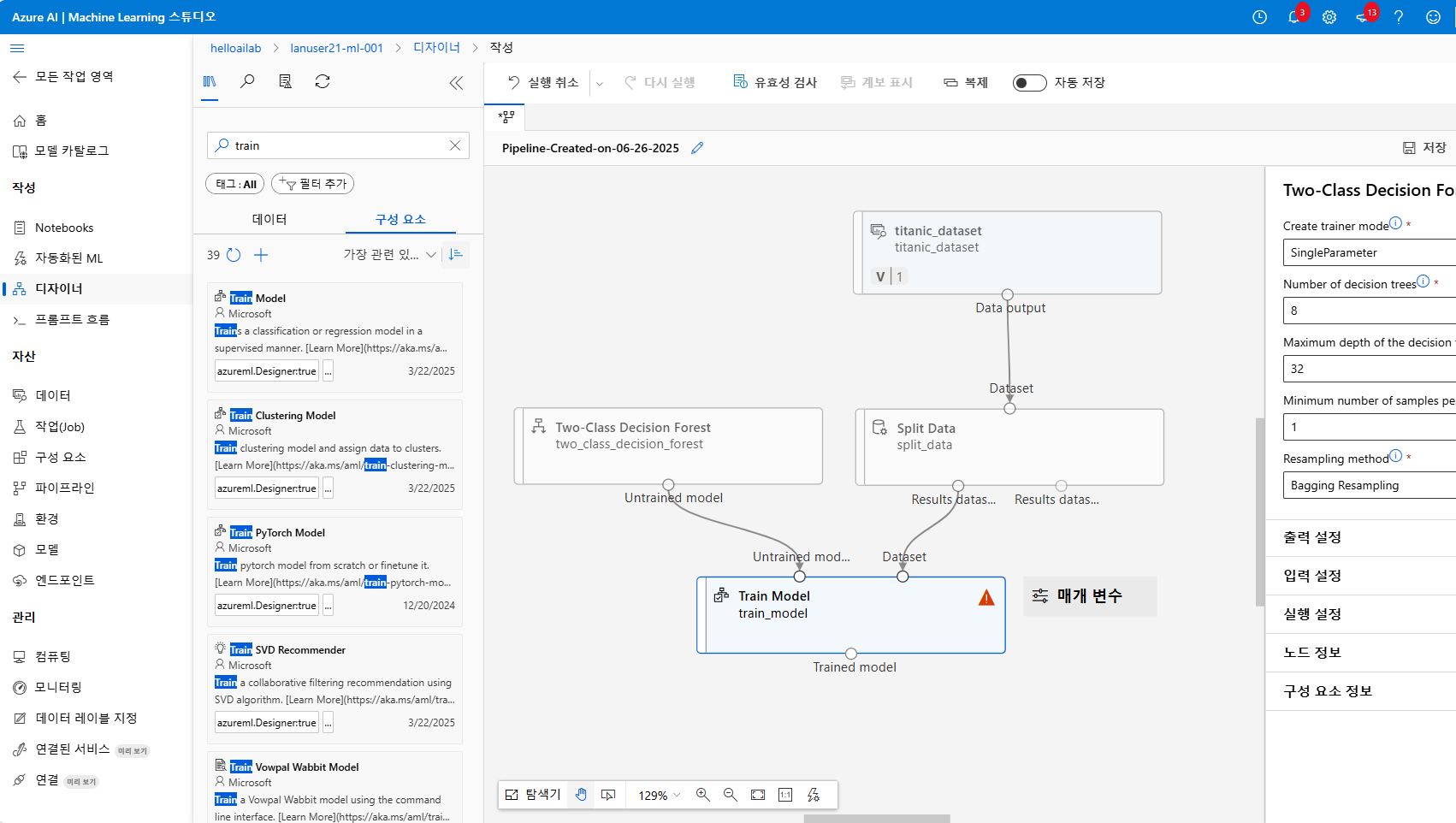Switch to the 데이터 tab

coord(269,219)
